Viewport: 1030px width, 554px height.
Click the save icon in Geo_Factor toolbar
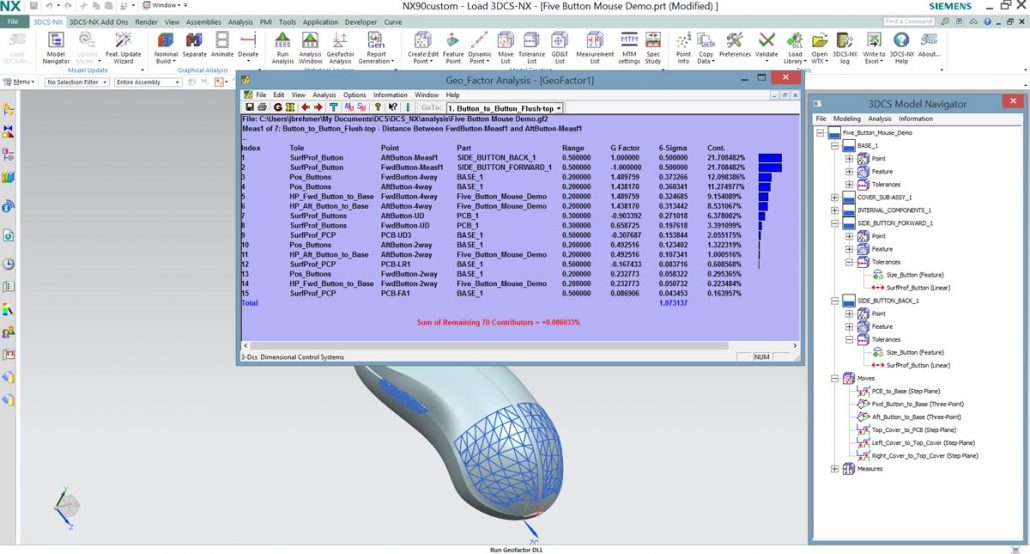pos(249,107)
